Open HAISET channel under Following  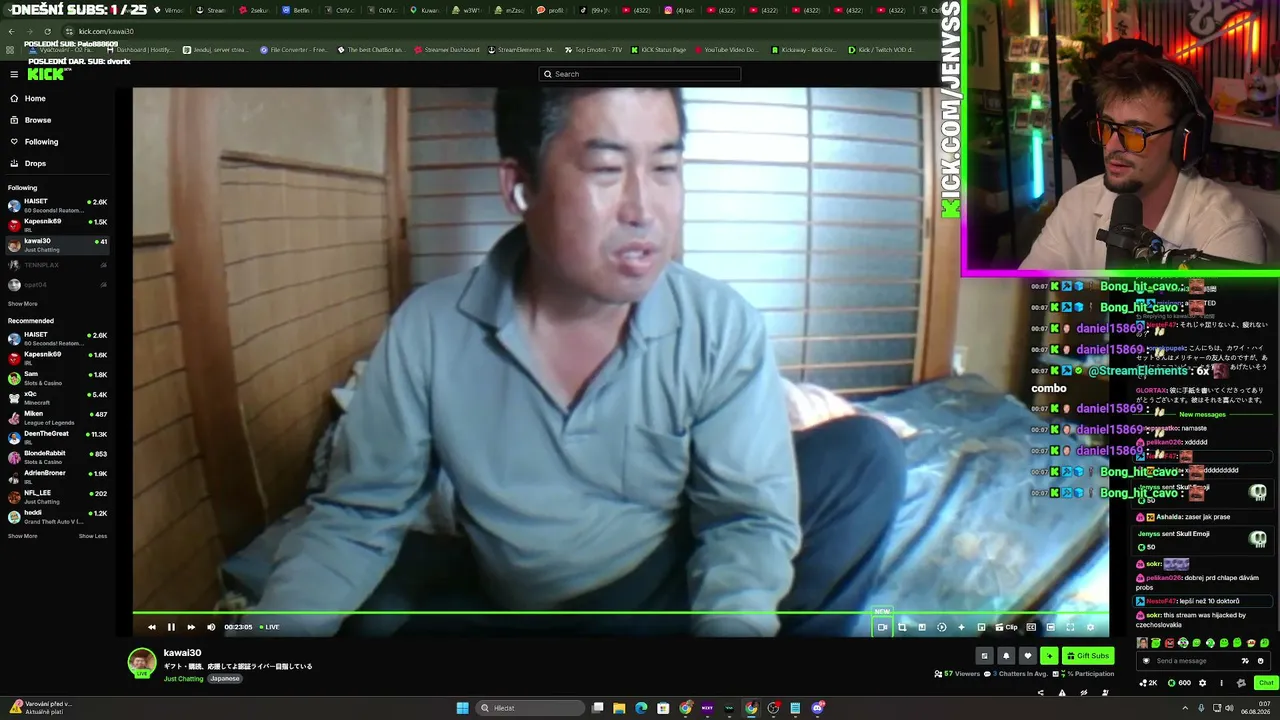pos(56,205)
